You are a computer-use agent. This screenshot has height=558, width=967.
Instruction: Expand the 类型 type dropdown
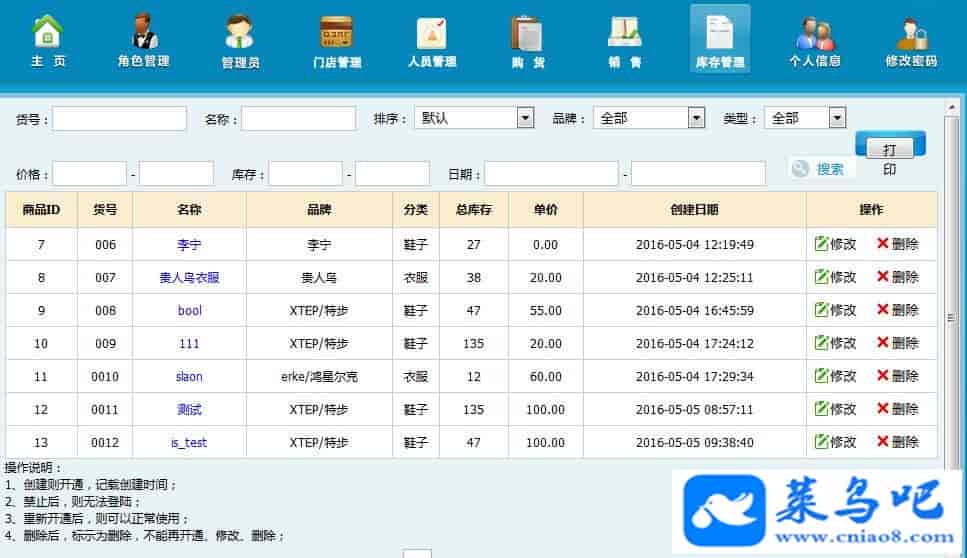[837, 119]
